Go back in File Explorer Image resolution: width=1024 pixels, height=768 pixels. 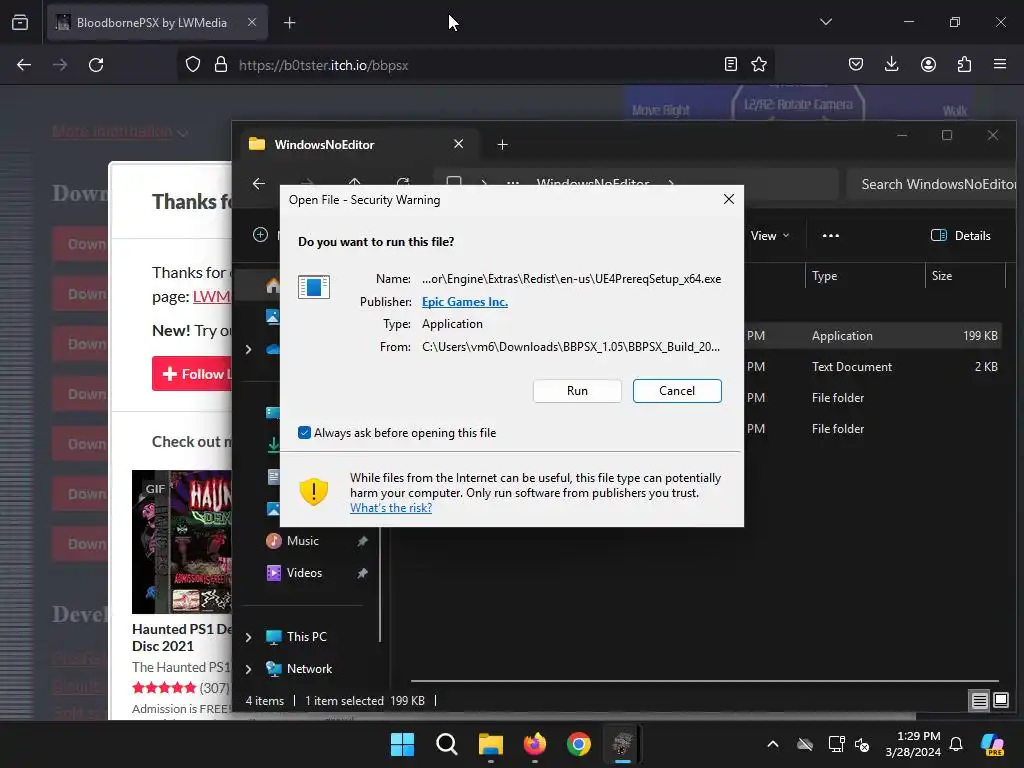click(x=259, y=184)
